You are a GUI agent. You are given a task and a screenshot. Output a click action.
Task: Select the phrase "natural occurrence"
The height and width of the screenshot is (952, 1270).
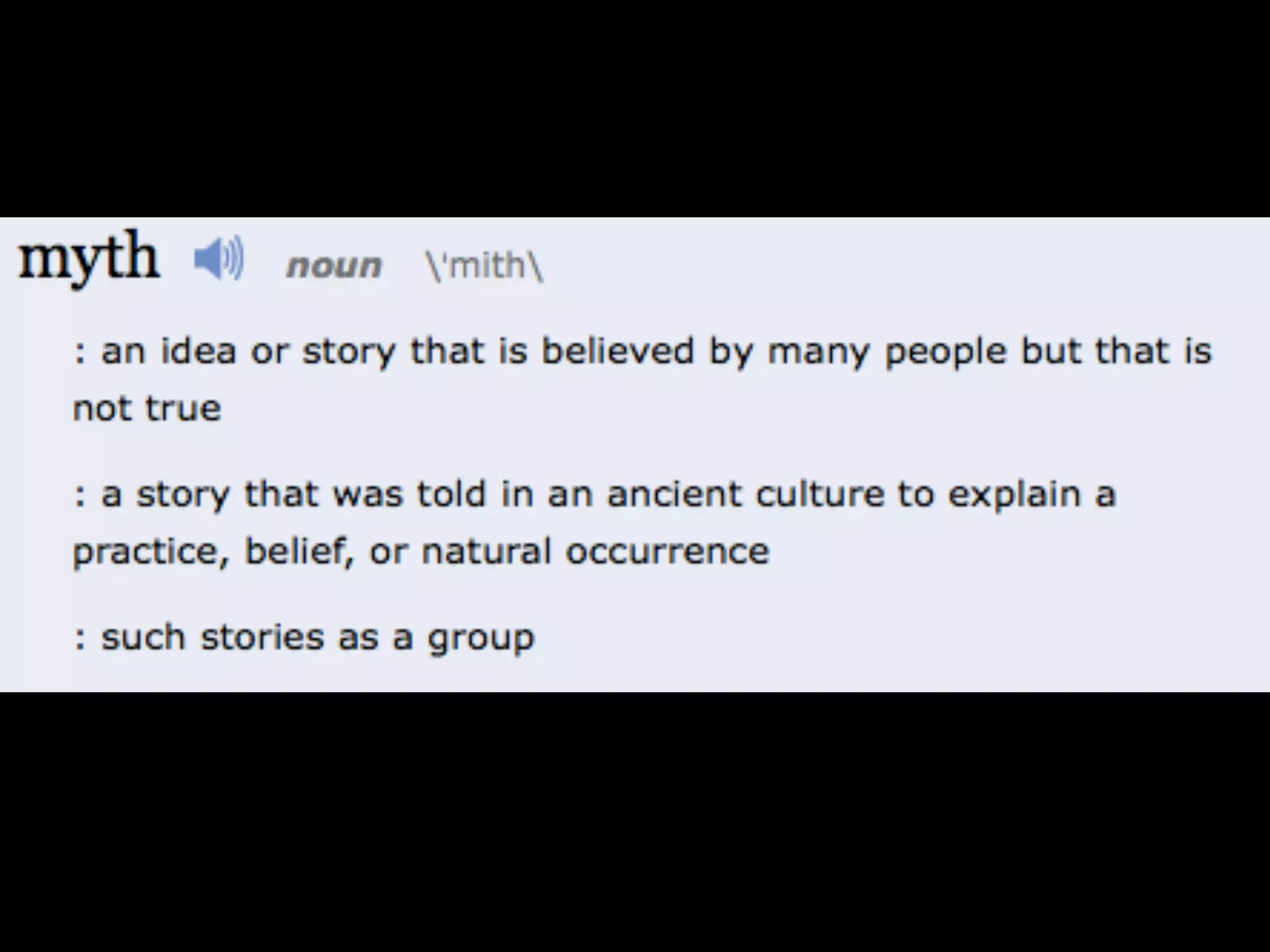click(595, 551)
